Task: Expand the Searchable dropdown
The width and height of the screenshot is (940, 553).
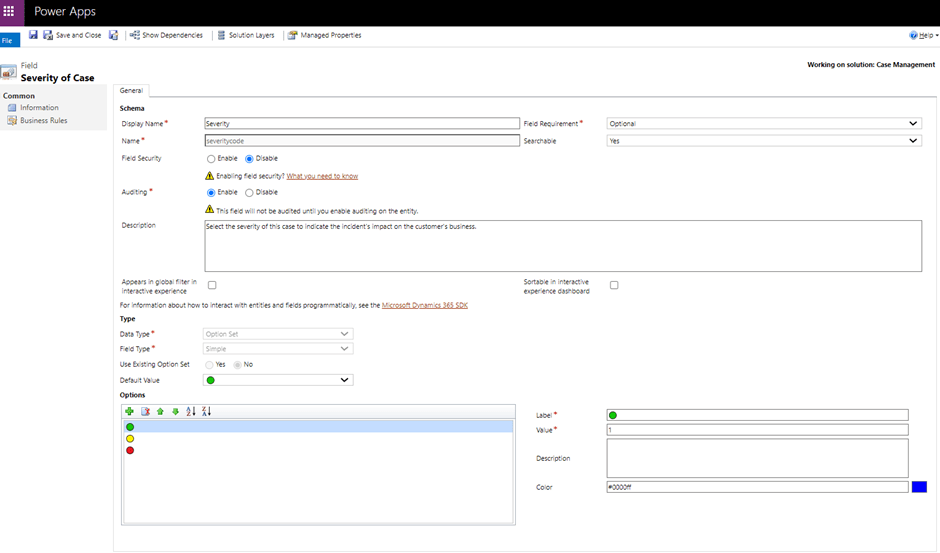Action: point(763,141)
